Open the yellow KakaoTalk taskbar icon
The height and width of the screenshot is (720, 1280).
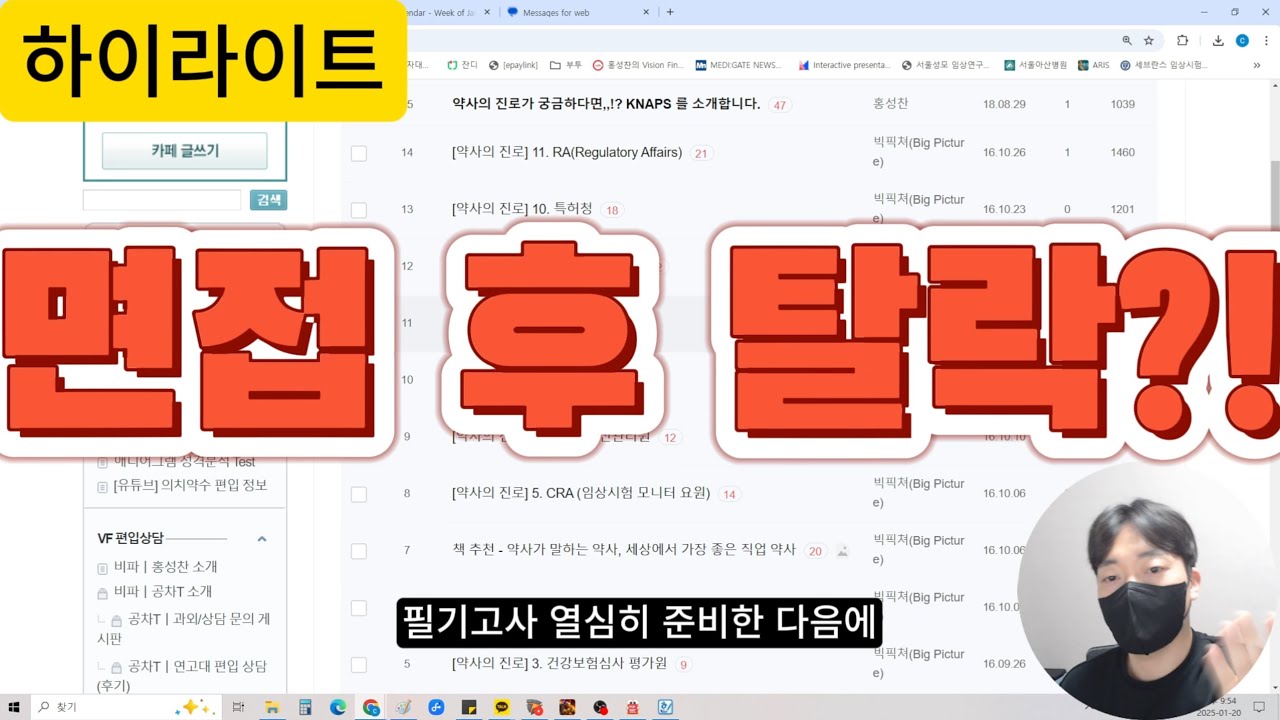(502, 707)
